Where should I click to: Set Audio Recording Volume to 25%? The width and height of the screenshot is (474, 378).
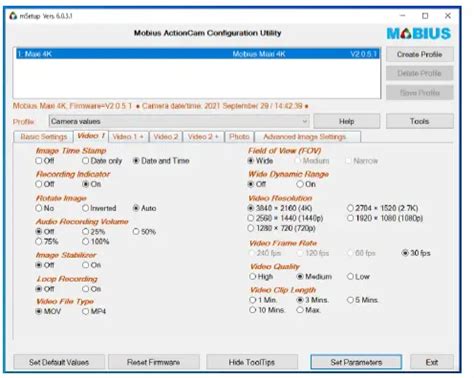click(94, 231)
